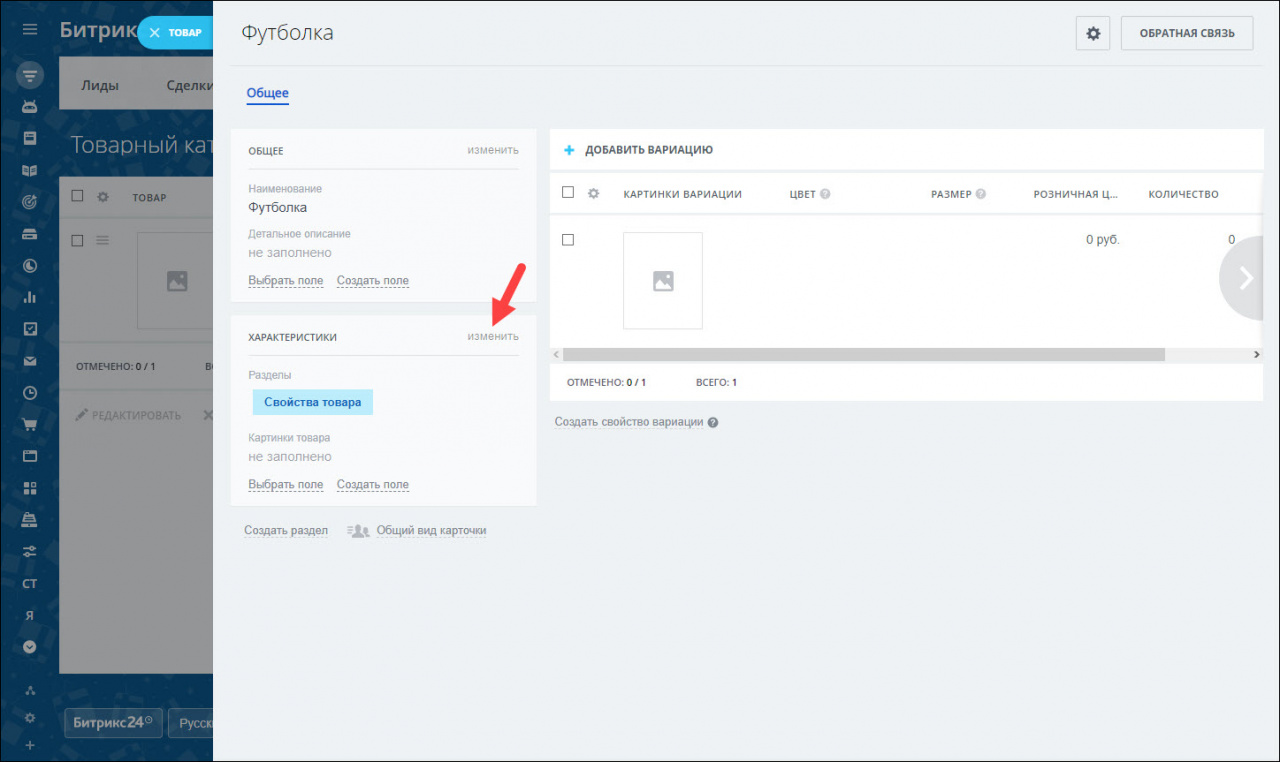Open gear icon in background catalog header
This screenshot has height=762, width=1280.
(x=102, y=197)
